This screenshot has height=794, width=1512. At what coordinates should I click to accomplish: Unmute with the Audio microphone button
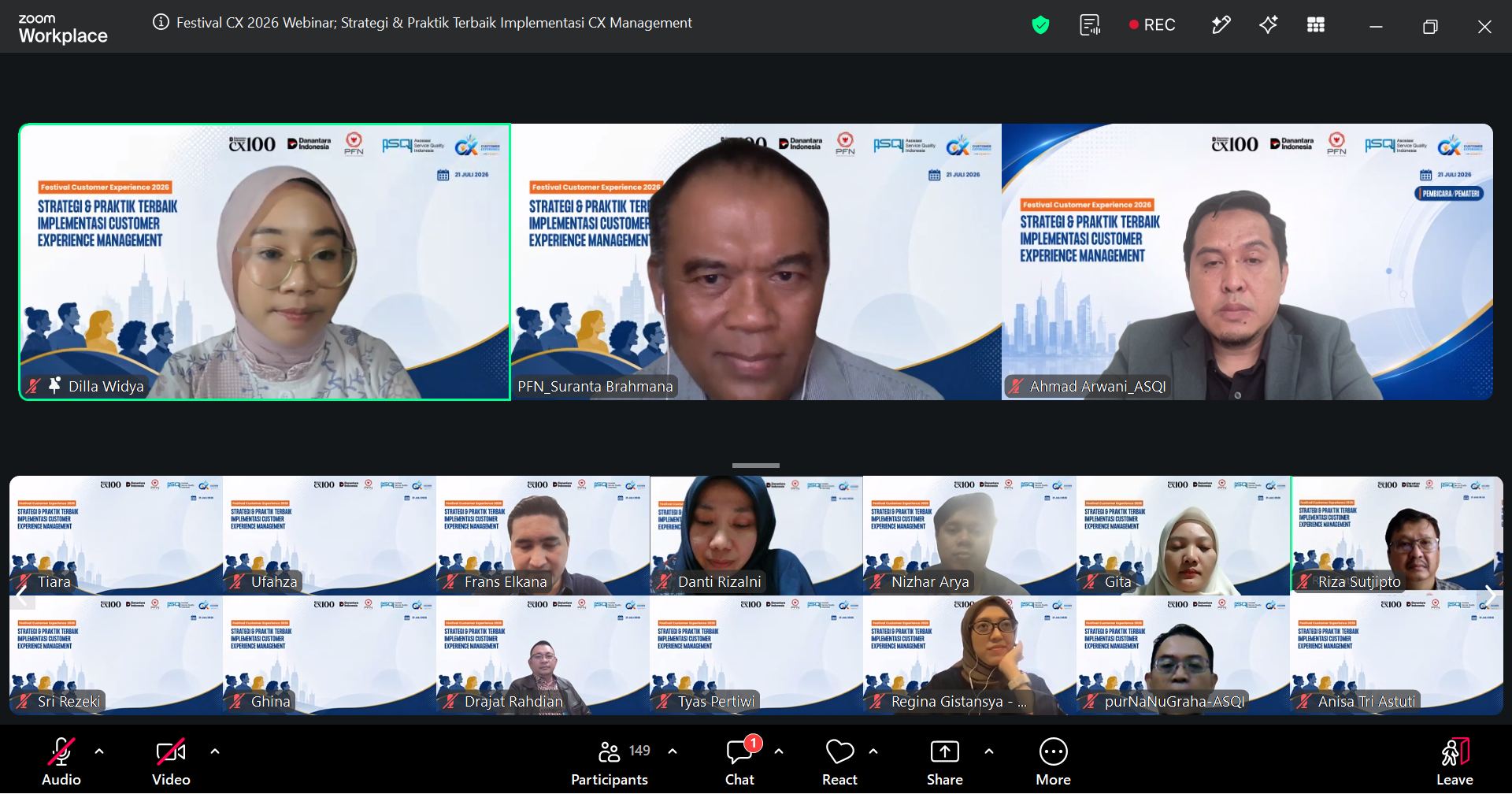point(61,762)
